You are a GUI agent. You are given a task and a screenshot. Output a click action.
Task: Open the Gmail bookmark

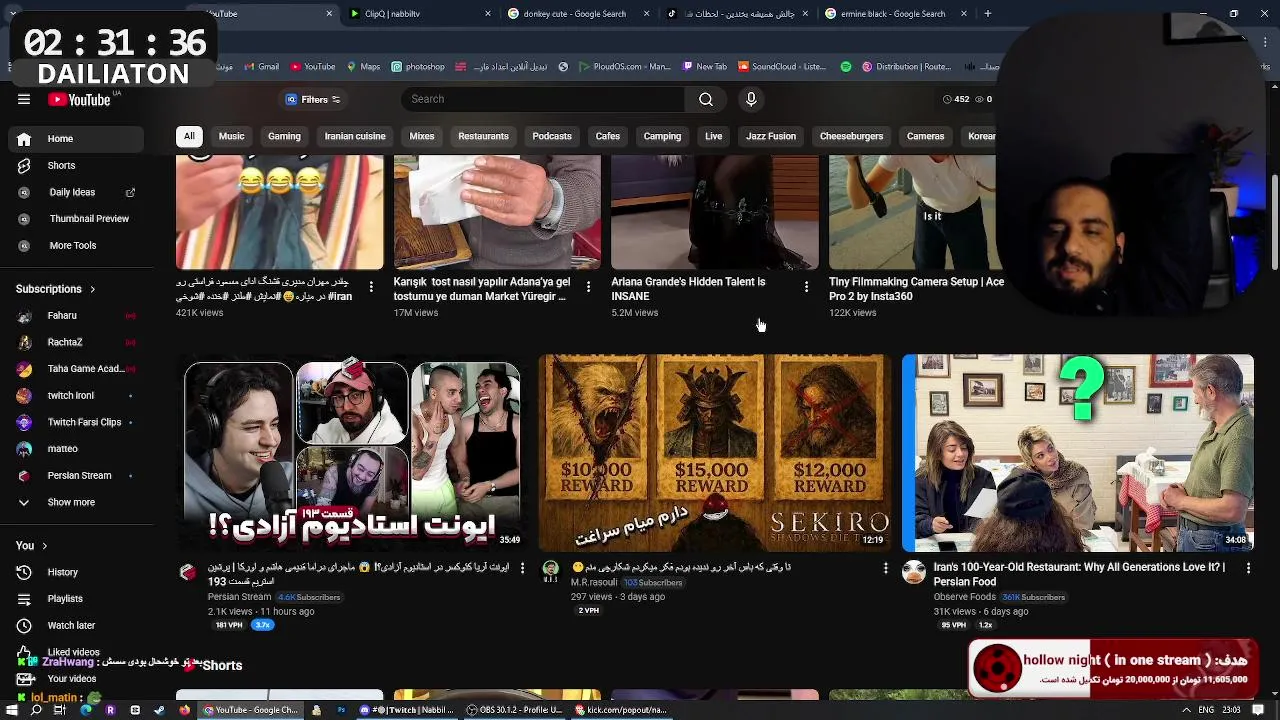[260, 67]
